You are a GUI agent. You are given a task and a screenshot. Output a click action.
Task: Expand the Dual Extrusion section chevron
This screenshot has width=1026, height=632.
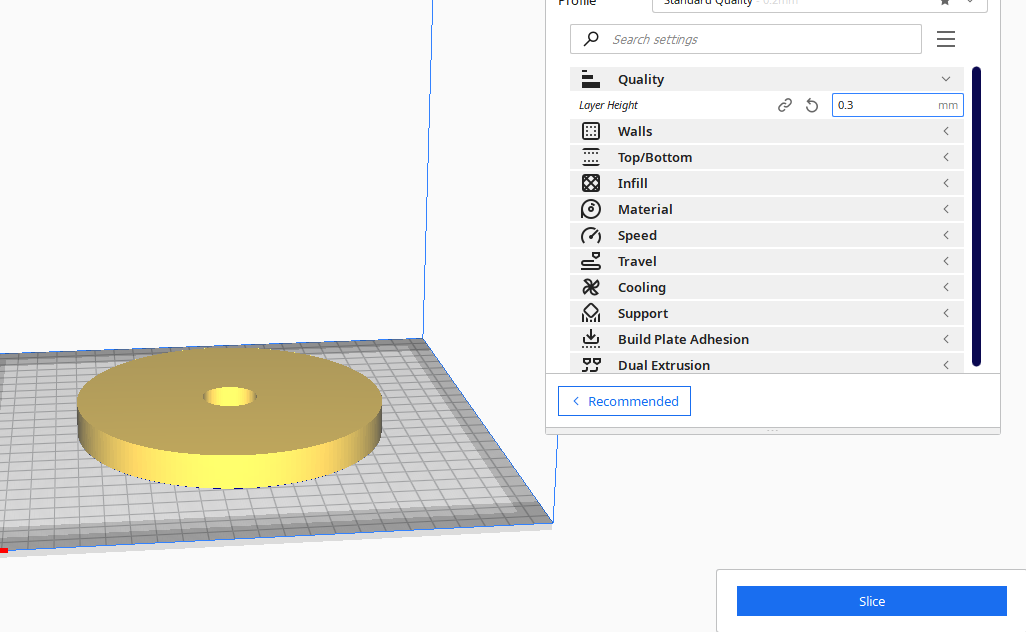946,365
